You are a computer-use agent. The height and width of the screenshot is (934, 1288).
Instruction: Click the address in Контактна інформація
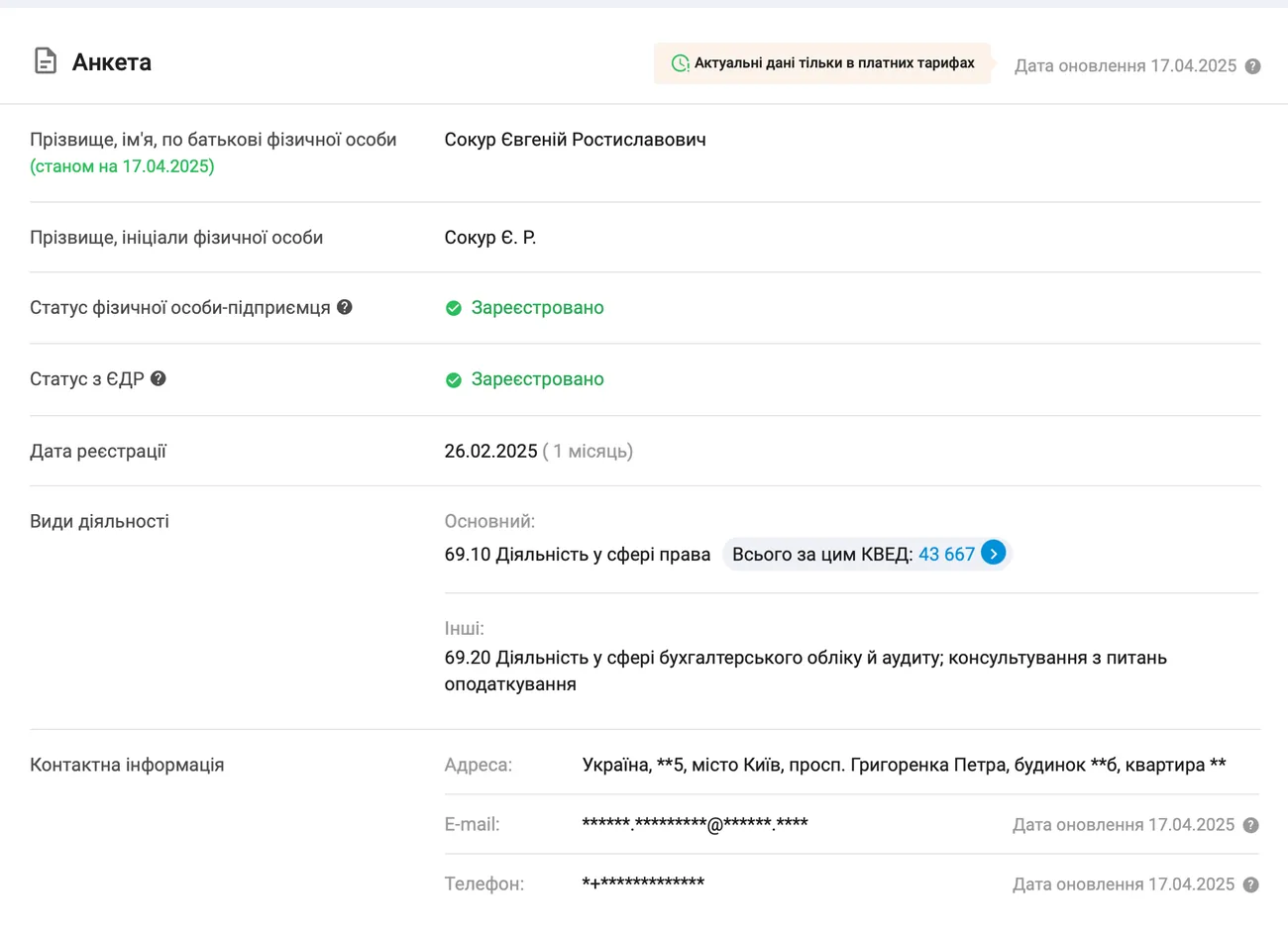pos(904,765)
